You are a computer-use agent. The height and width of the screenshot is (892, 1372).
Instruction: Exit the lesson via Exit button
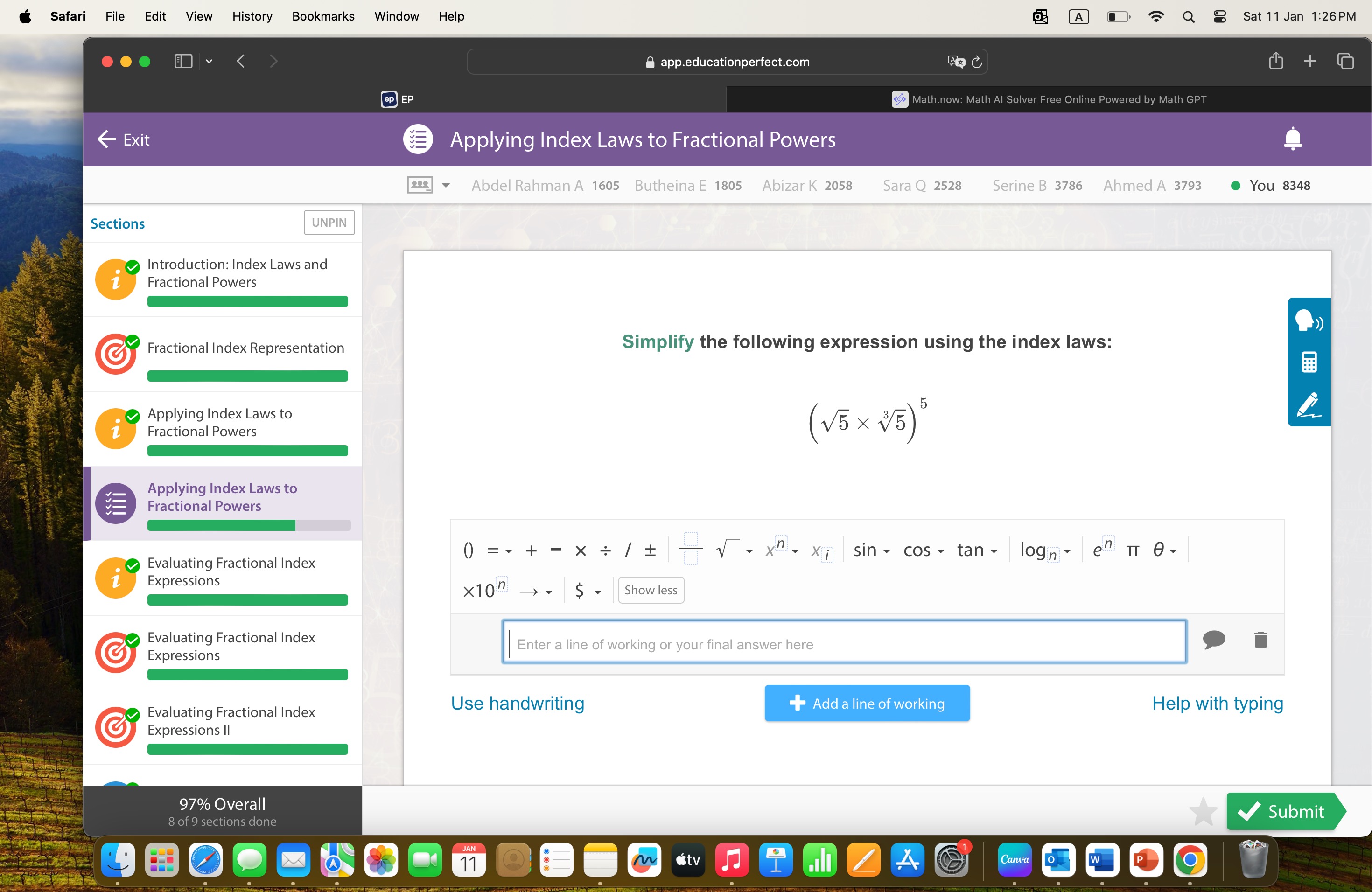tap(123, 139)
